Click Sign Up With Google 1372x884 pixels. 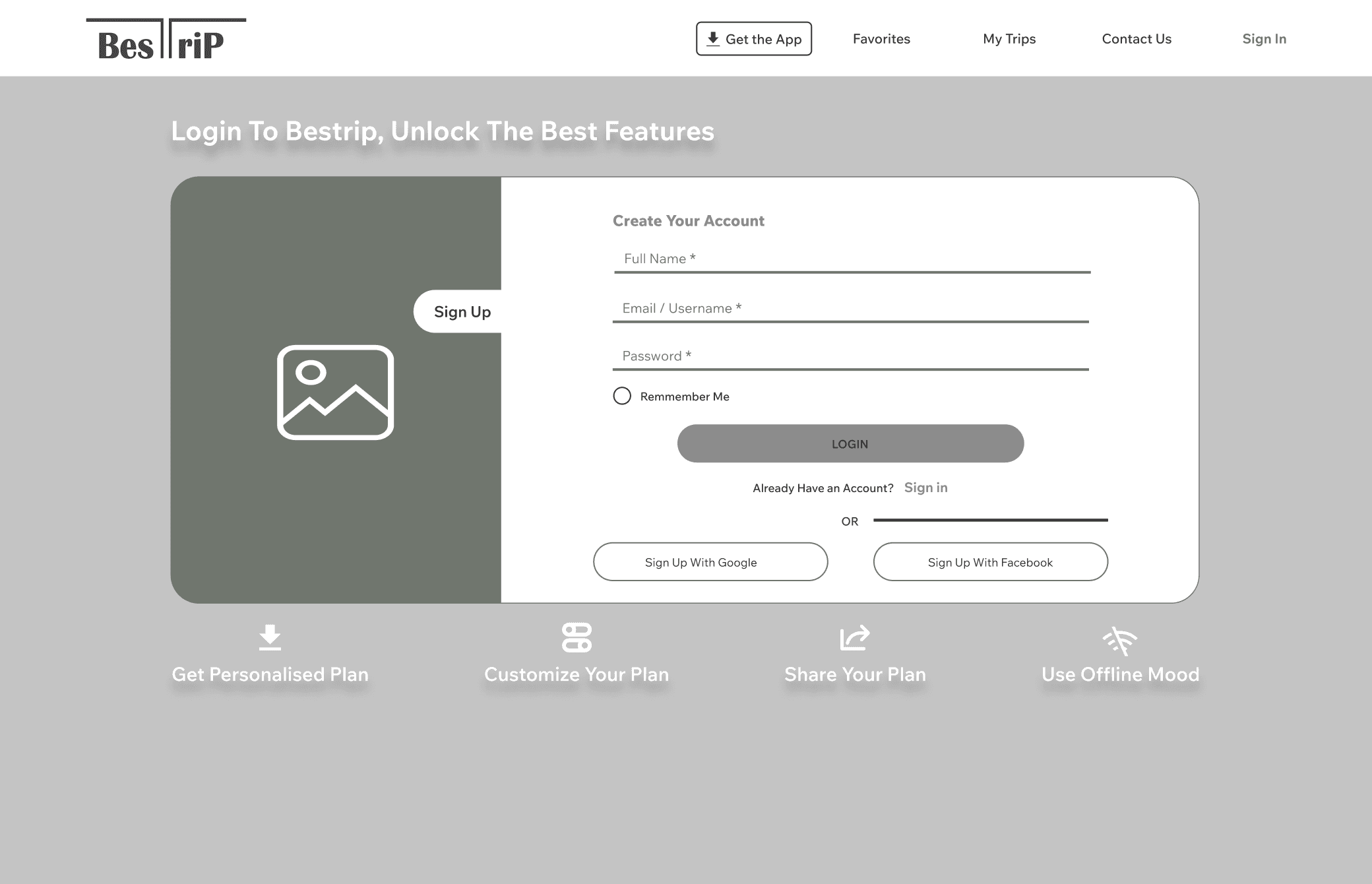point(710,562)
